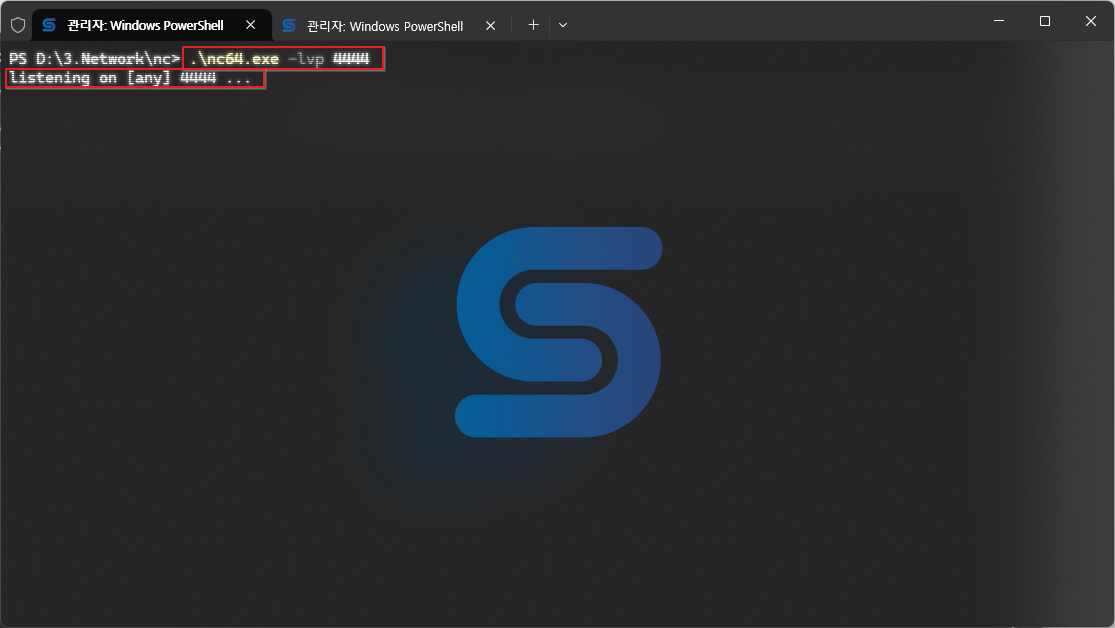Click the command text .\nc64.exe -lvp 4444
The width and height of the screenshot is (1115, 628).
[x=280, y=58]
